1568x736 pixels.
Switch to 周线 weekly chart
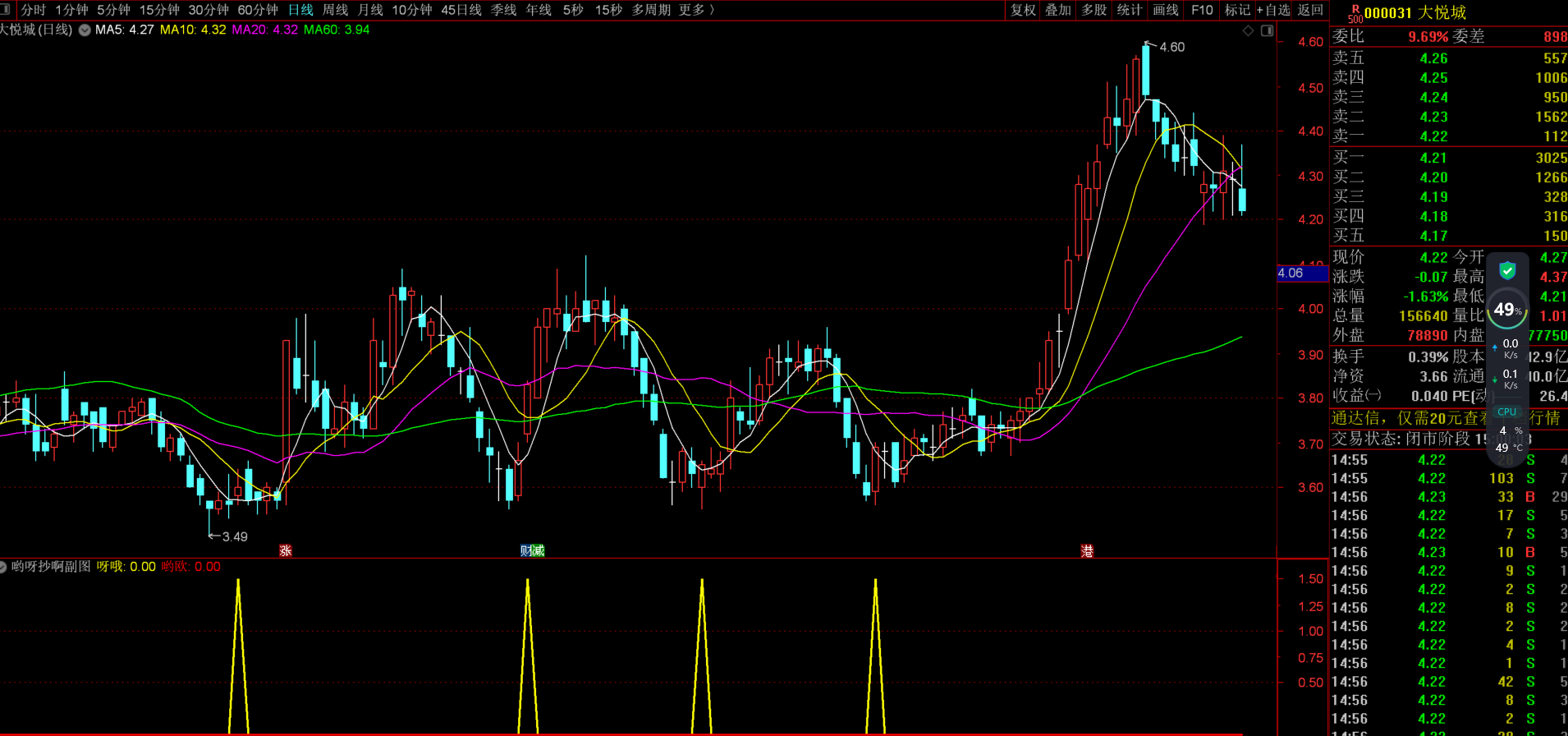click(335, 10)
